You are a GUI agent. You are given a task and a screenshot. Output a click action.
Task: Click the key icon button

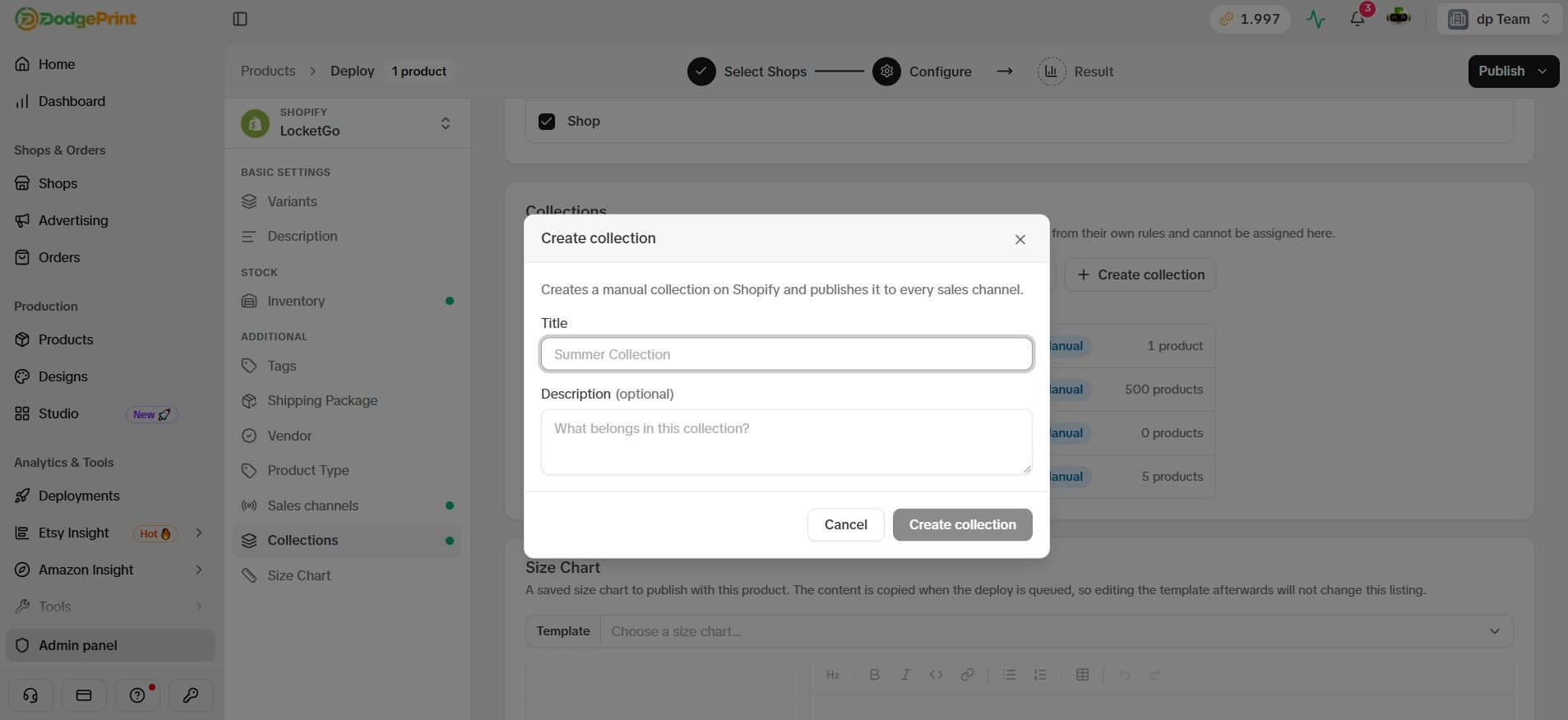191,695
